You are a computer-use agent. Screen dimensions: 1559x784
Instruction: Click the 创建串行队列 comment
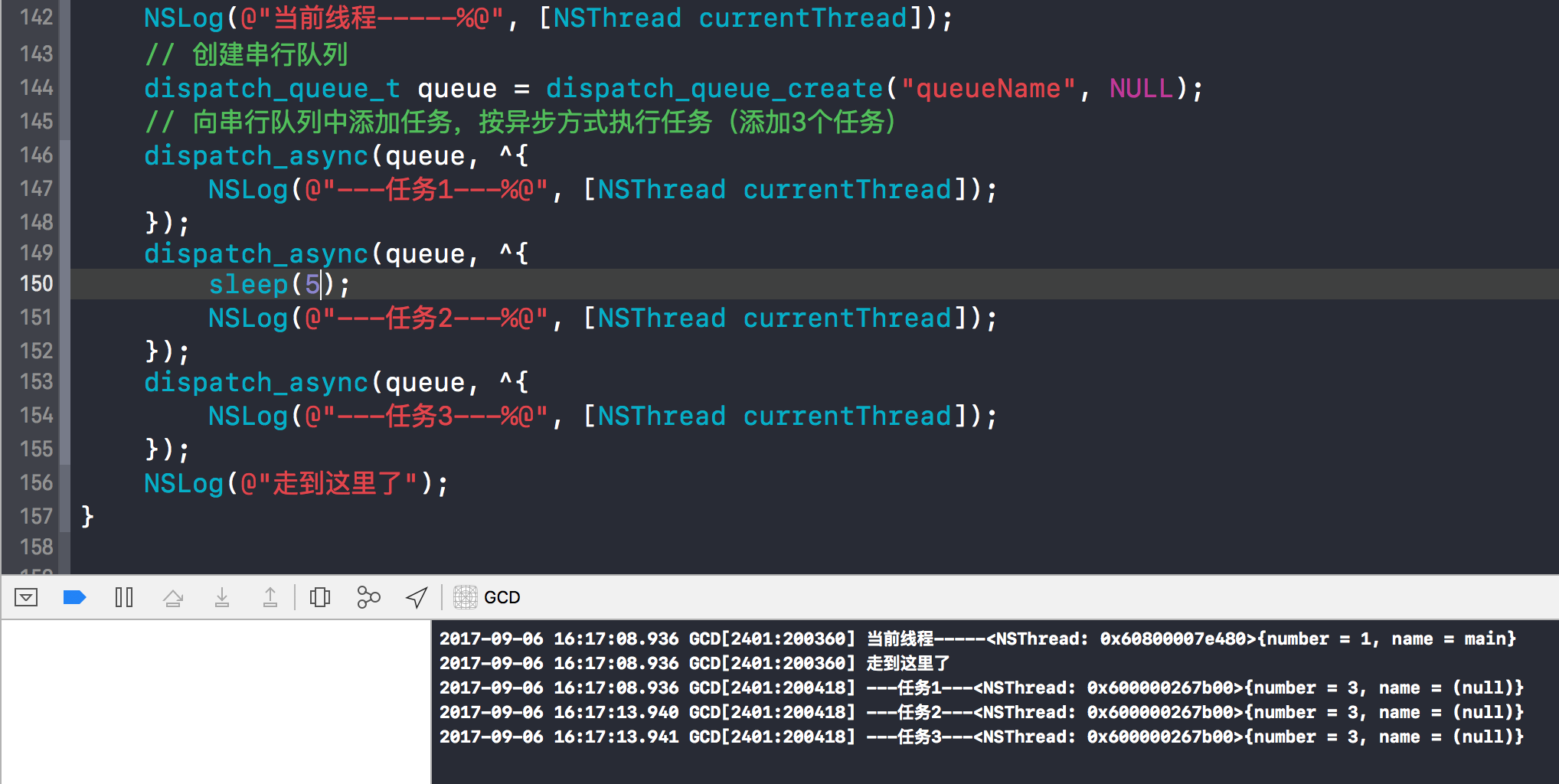point(246,54)
